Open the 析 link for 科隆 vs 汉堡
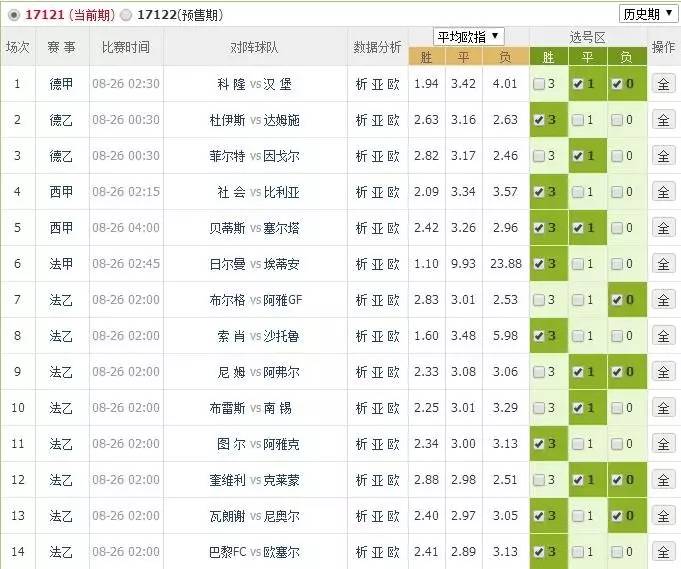The width and height of the screenshot is (681, 569). pyautogui.click(x=362, y=84)
